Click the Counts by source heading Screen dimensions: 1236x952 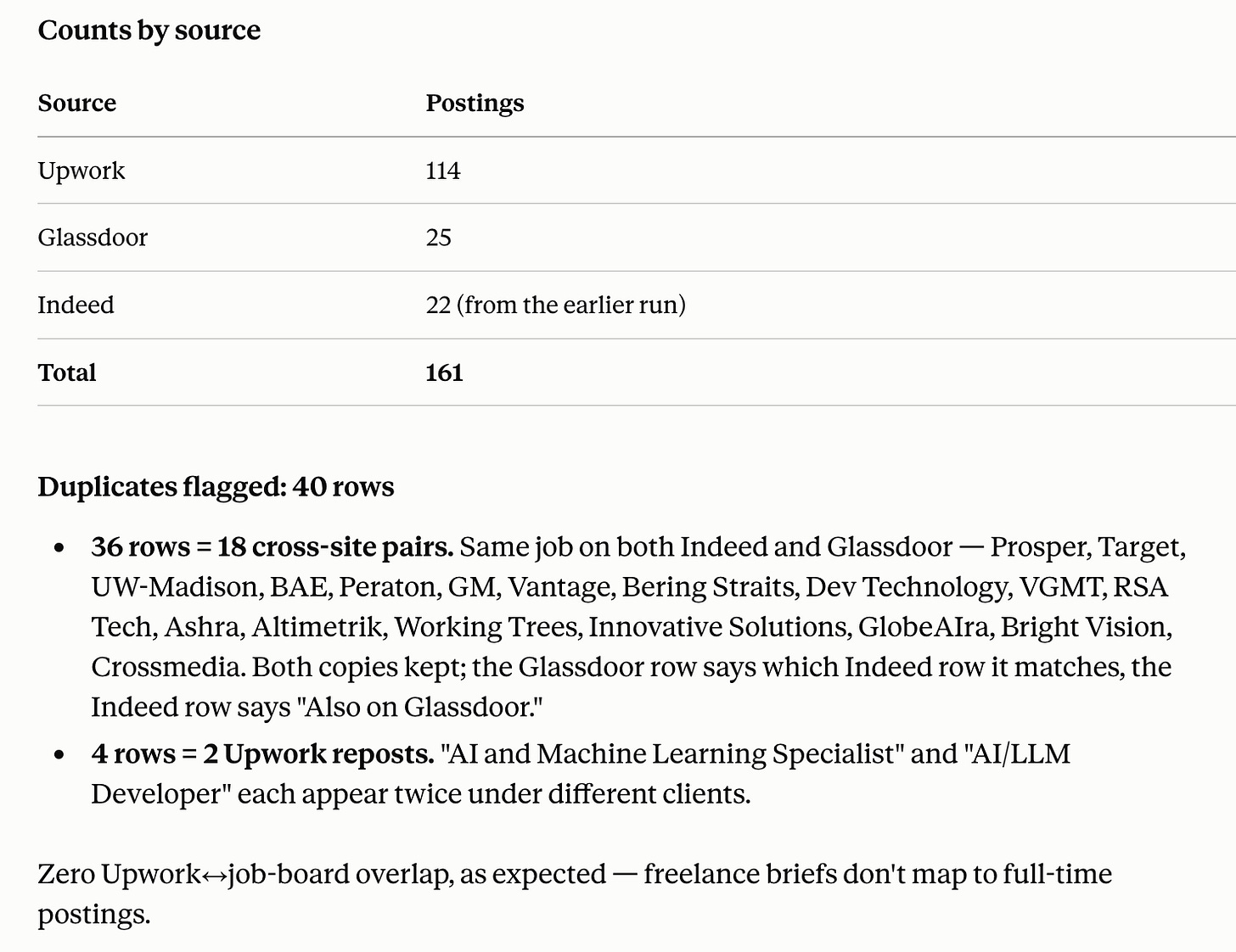coord(149,31)
